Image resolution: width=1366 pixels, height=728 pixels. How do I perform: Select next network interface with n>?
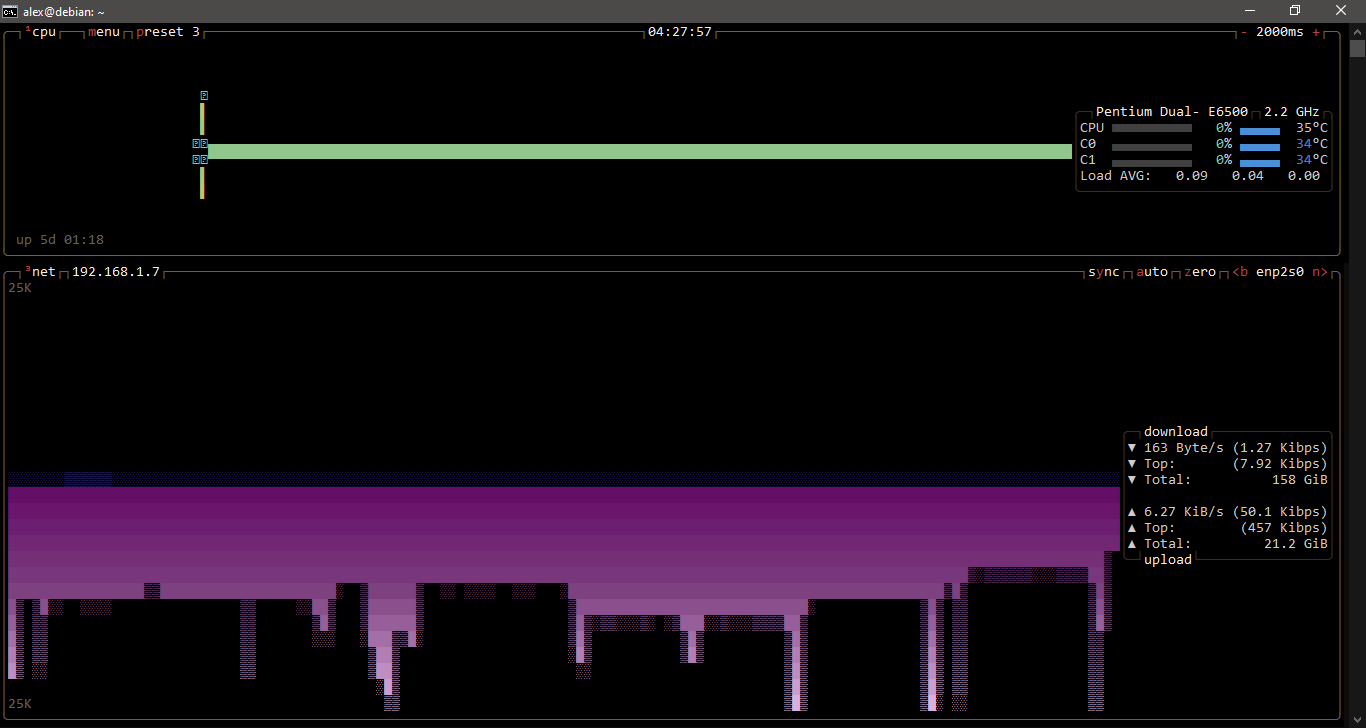click(1320, 271)
